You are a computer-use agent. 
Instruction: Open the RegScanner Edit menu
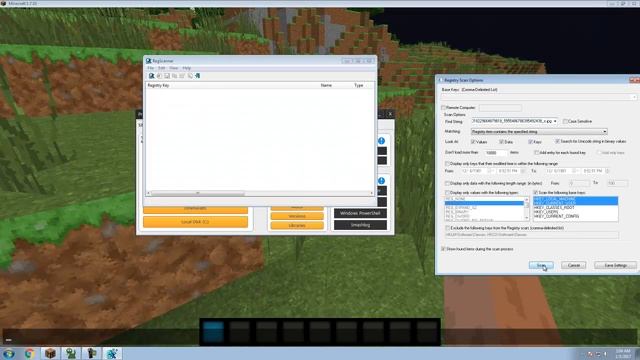click(x=162, y=68)
